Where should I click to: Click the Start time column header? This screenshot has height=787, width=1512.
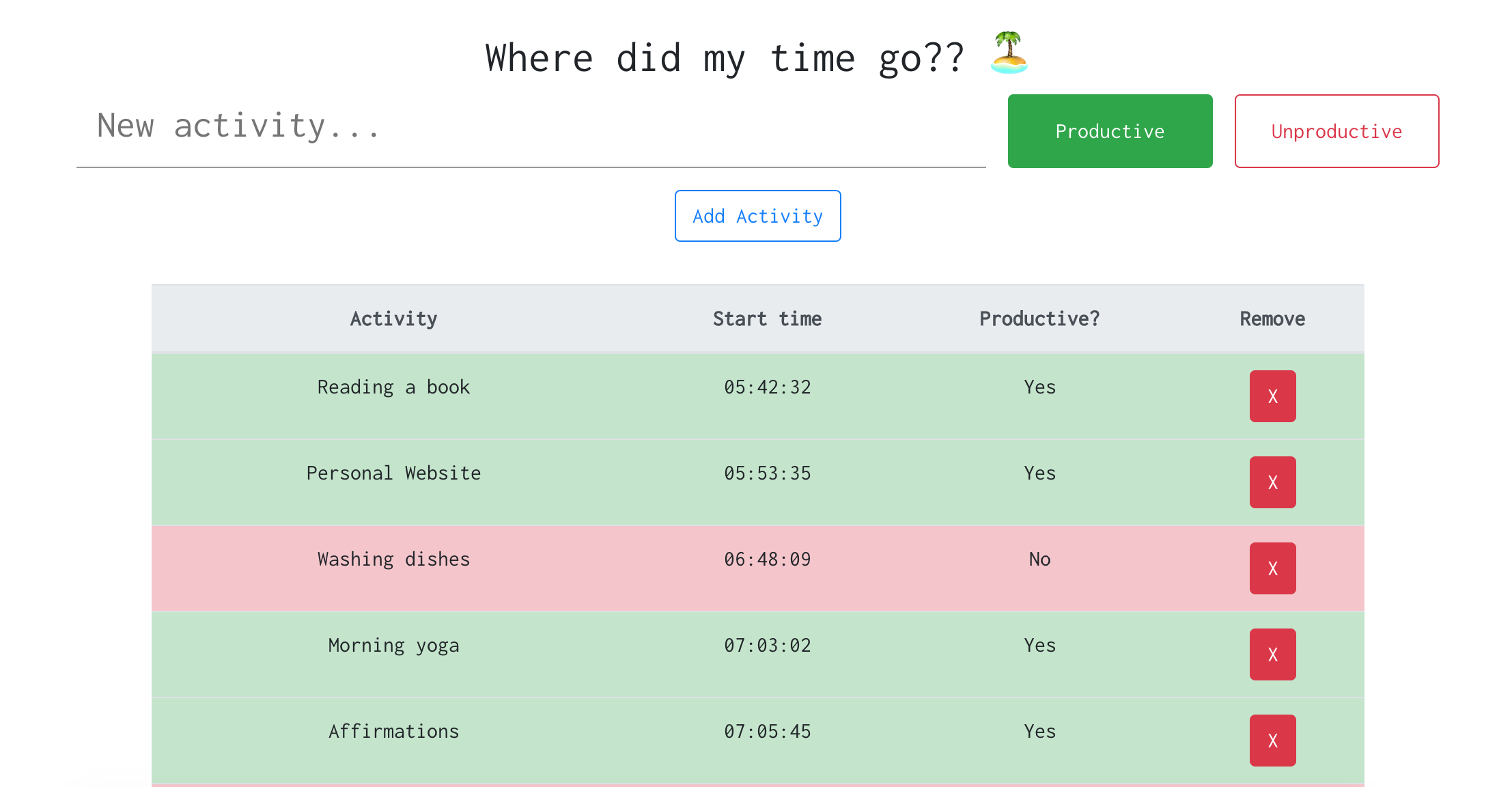click(x=767, y=319)
